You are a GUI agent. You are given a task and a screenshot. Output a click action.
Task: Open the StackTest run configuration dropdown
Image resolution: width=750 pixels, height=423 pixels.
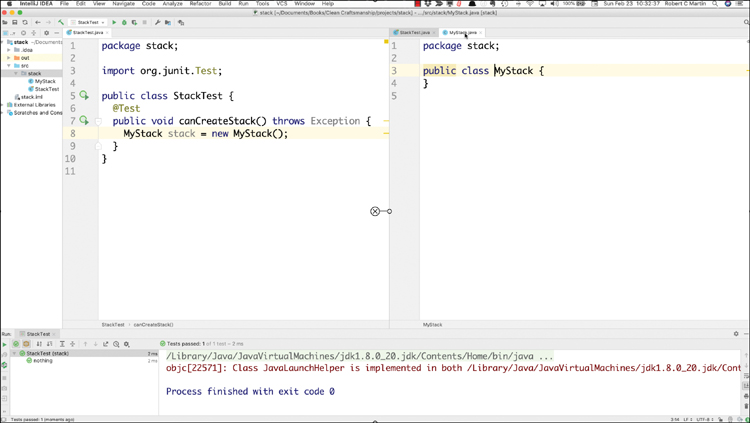(x=89, y=22)
